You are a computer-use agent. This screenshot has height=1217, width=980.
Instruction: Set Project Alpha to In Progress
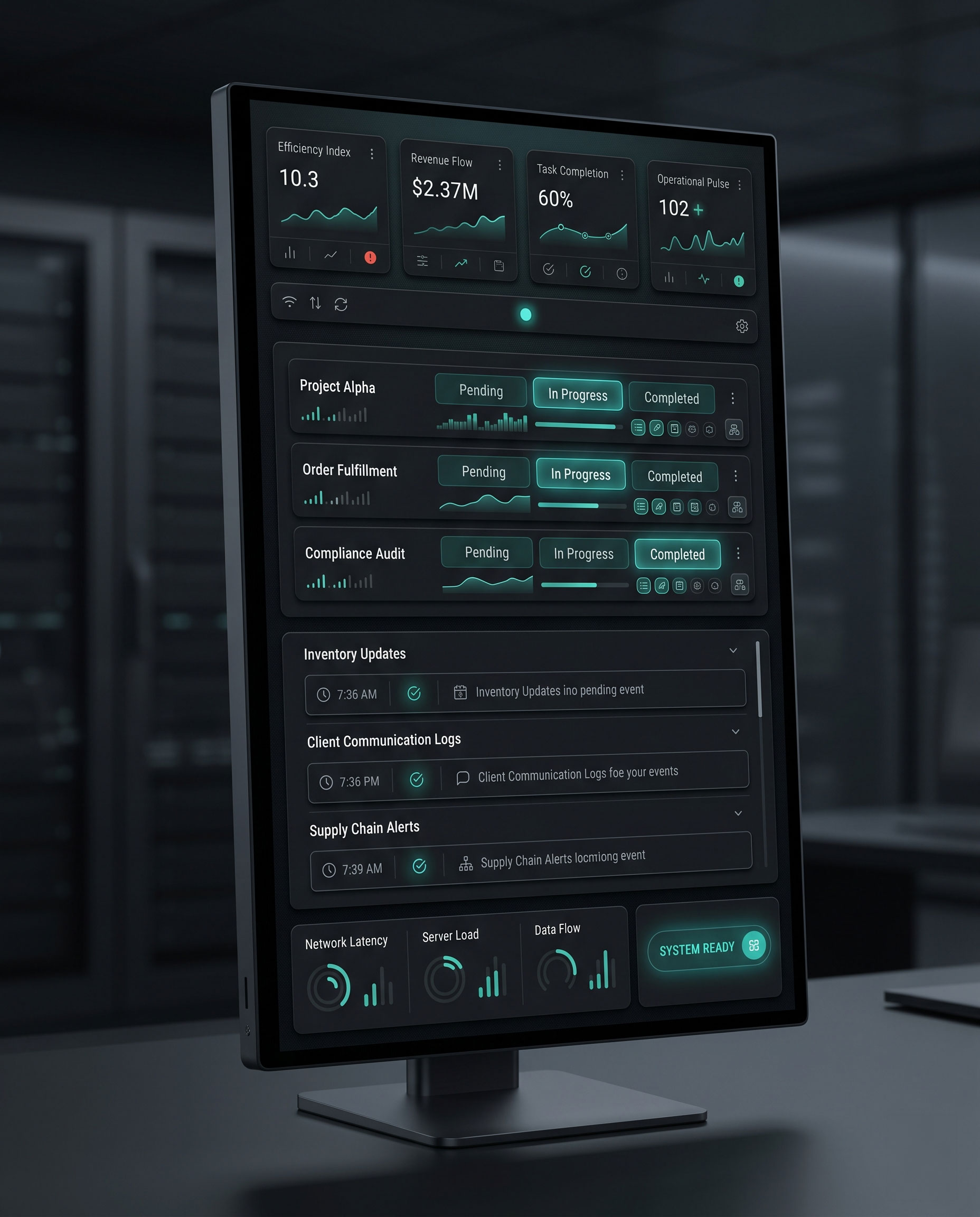click(578, 394)
